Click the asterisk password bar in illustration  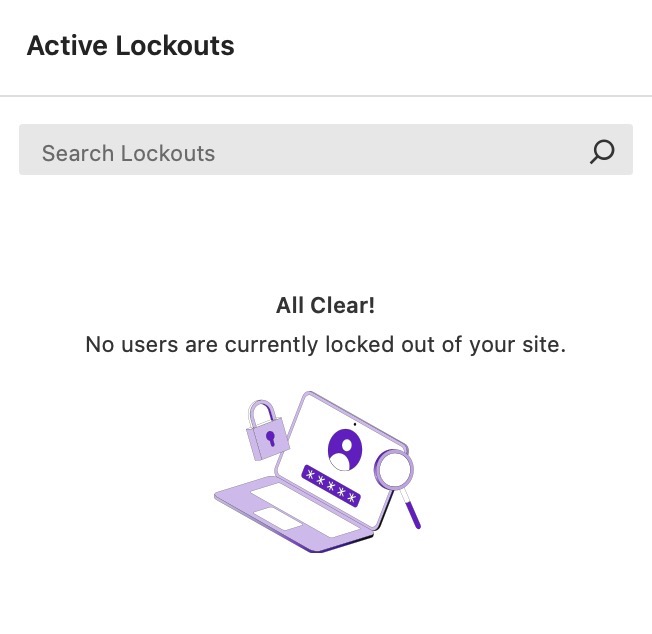point(332,485)
